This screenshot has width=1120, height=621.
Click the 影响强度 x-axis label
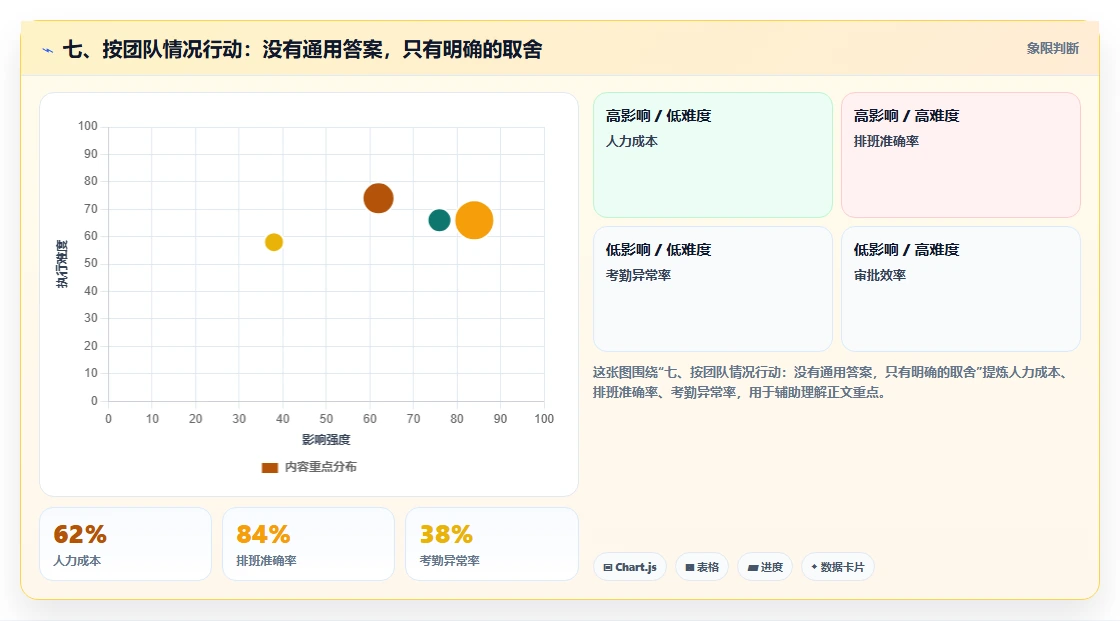[326, 439]
